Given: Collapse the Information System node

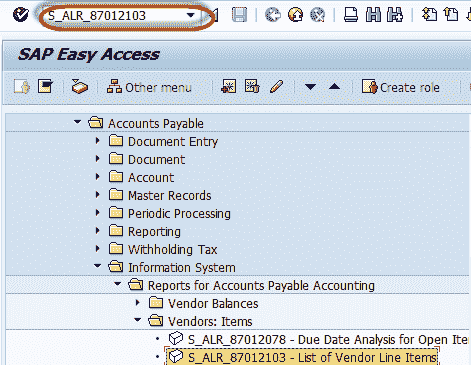Looking at the screenshot, I should tap(97, 266).
